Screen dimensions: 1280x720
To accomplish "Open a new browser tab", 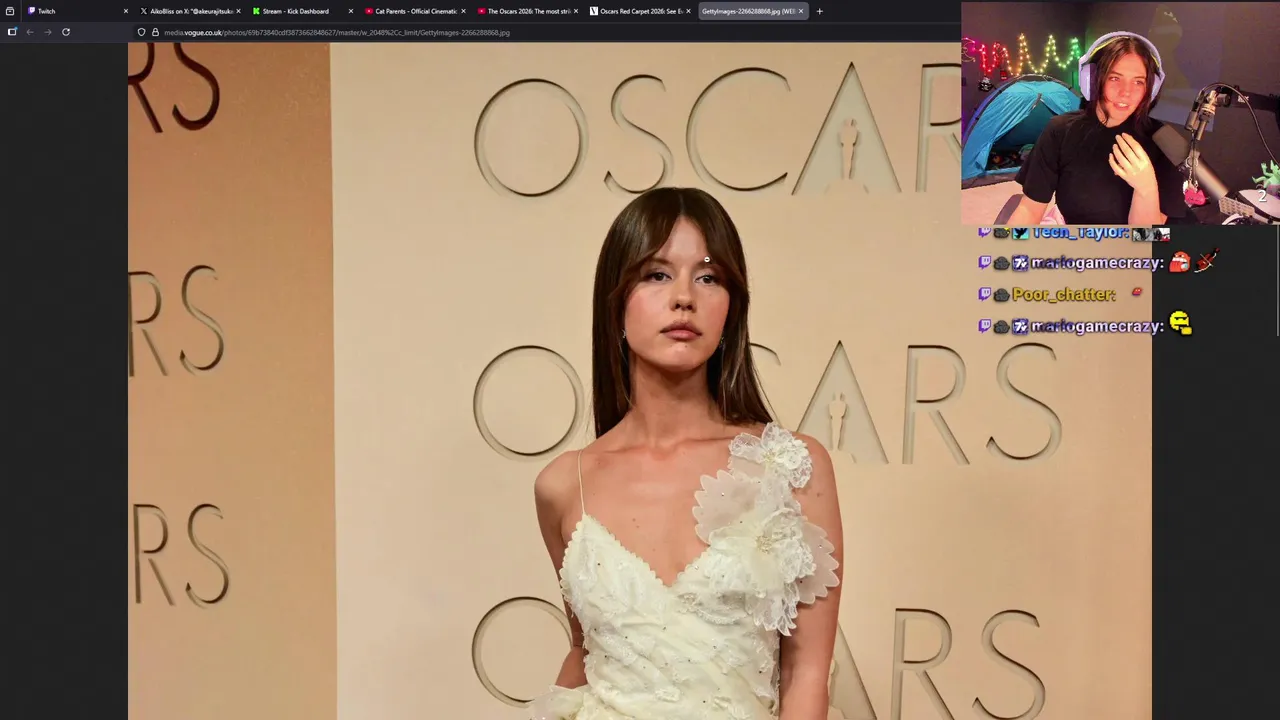I will pyautogui.click(x=820, y=11).
